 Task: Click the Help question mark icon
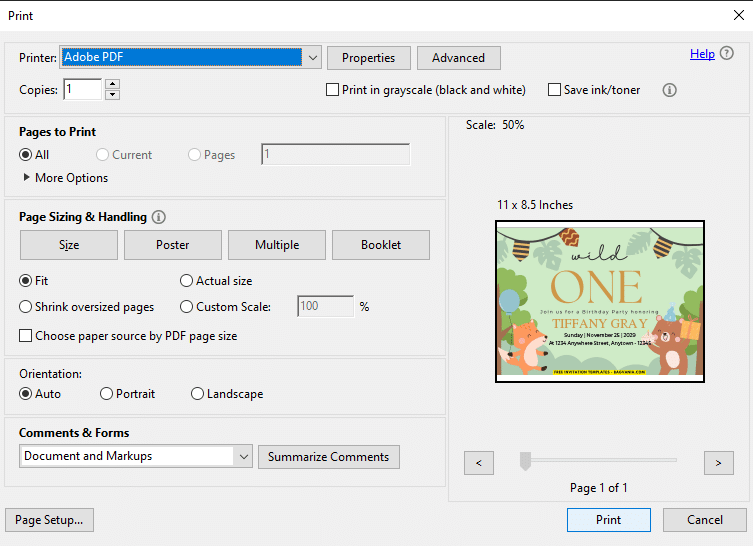(727, 53)
